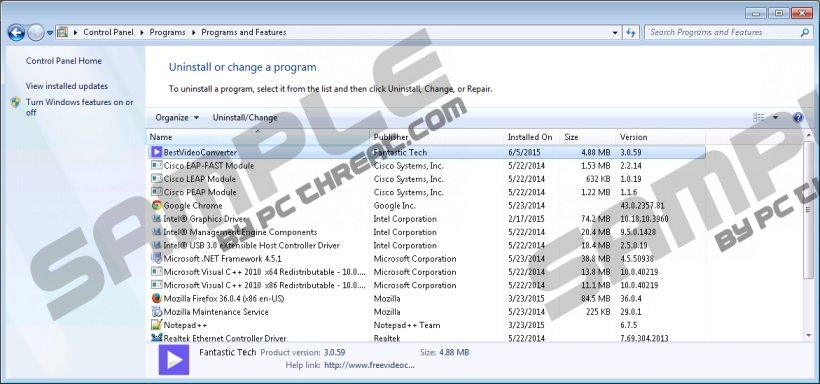The height and width of the screenshot is (384, 820).
Task: Click the refresh button beside address bar
Action: [631, 32]
